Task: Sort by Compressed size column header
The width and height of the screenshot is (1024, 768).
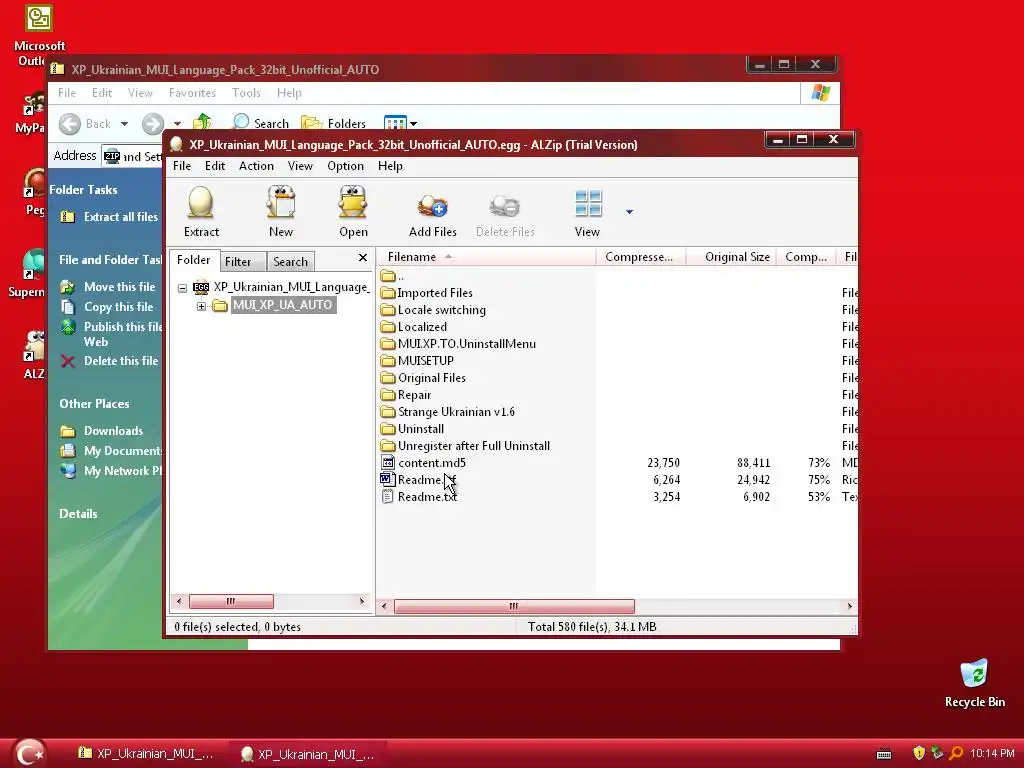Action: 640,257
